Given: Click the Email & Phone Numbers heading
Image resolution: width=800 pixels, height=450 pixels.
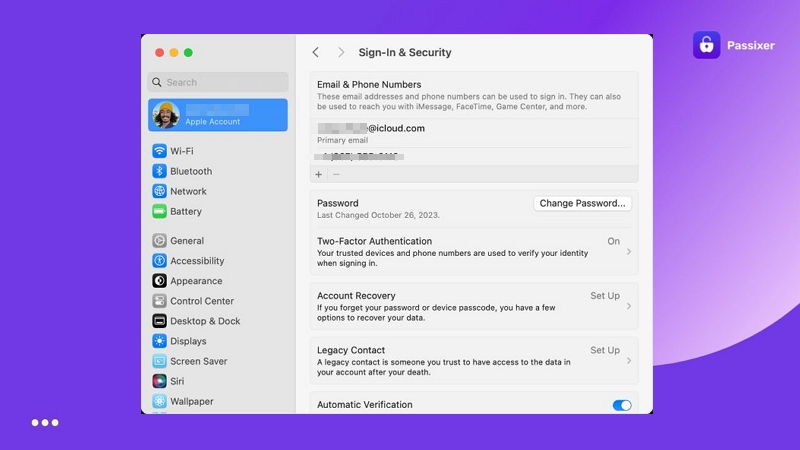Looking at the screenshot, I should point(369,85).
